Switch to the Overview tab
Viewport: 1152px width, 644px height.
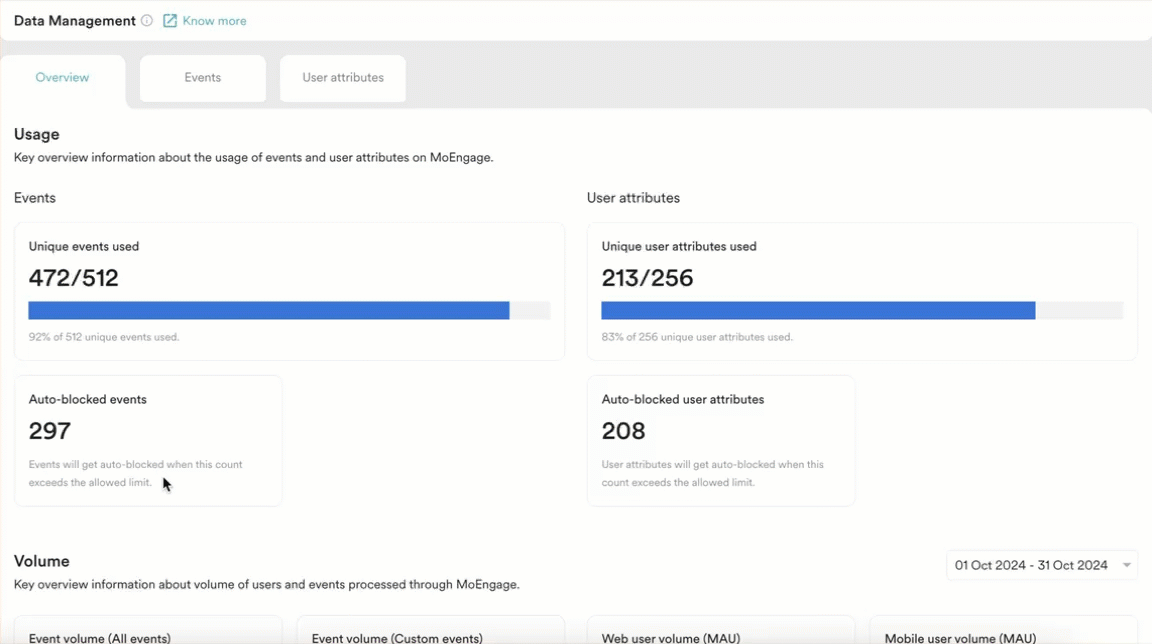62,78
